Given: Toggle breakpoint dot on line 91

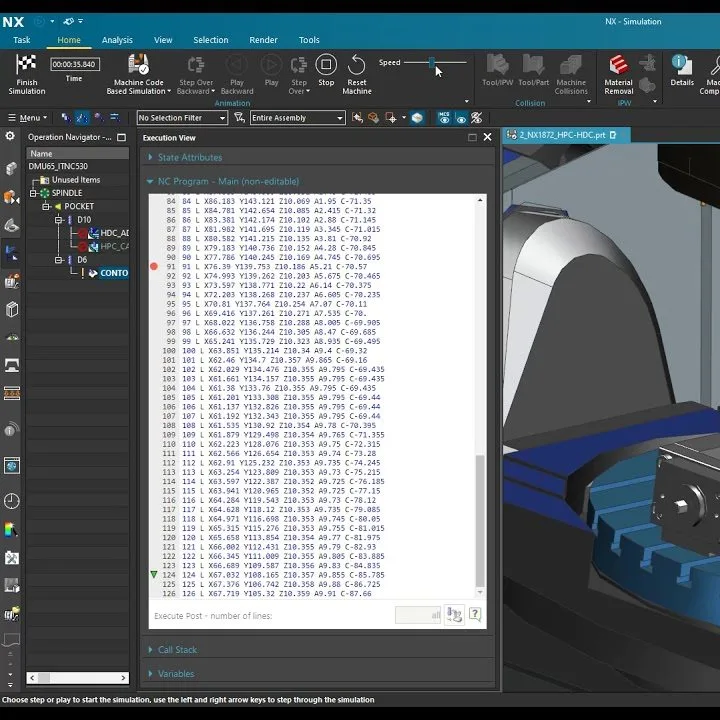Looking at the screenshot, I should coord(154,266).
